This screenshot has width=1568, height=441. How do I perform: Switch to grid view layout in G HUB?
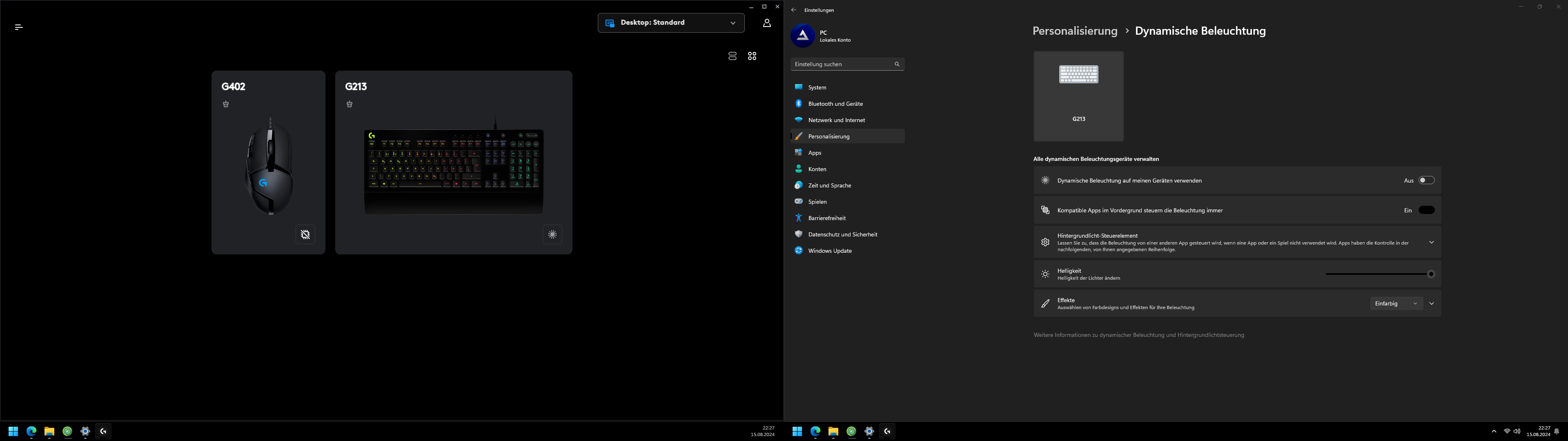752,56
